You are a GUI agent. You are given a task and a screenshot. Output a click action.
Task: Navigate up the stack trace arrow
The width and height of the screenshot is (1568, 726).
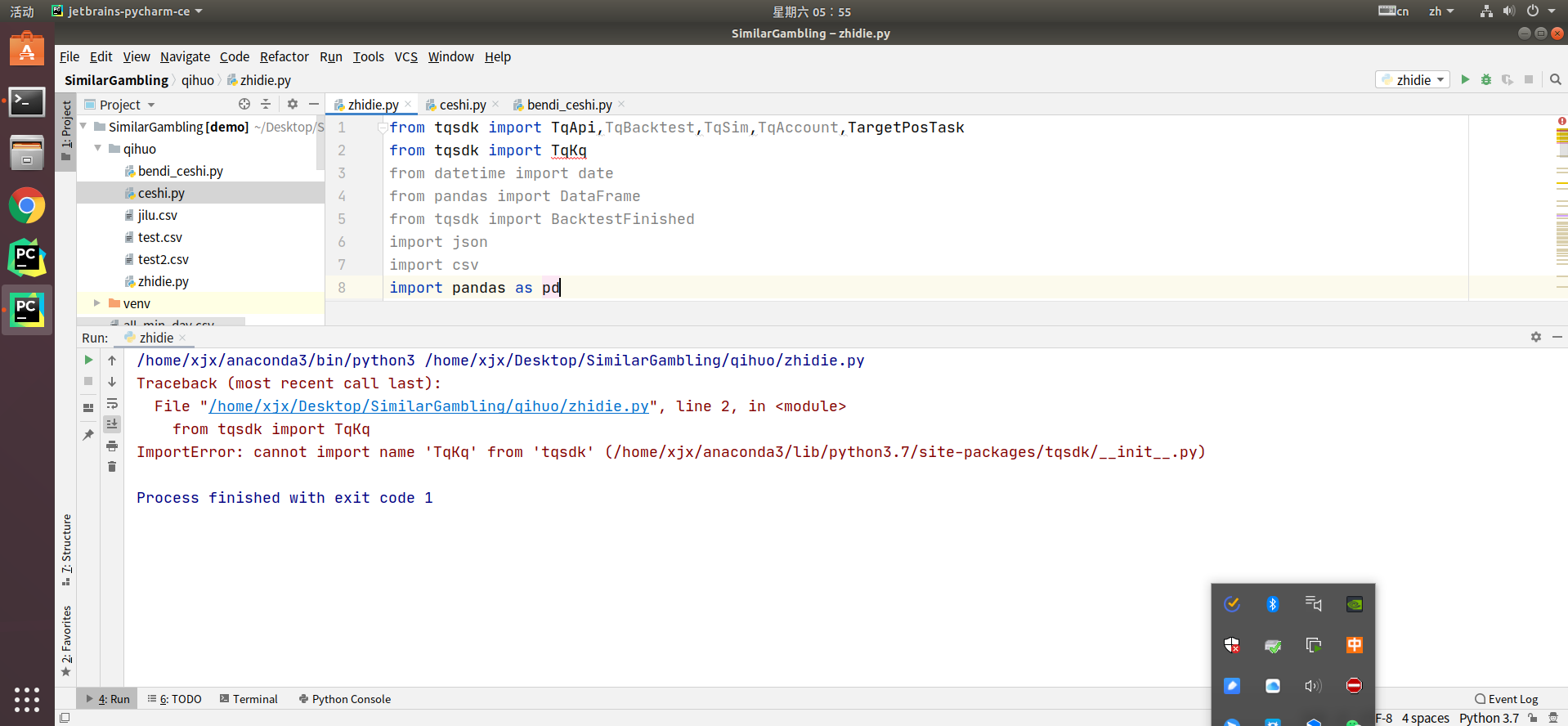tap(112, 360)
